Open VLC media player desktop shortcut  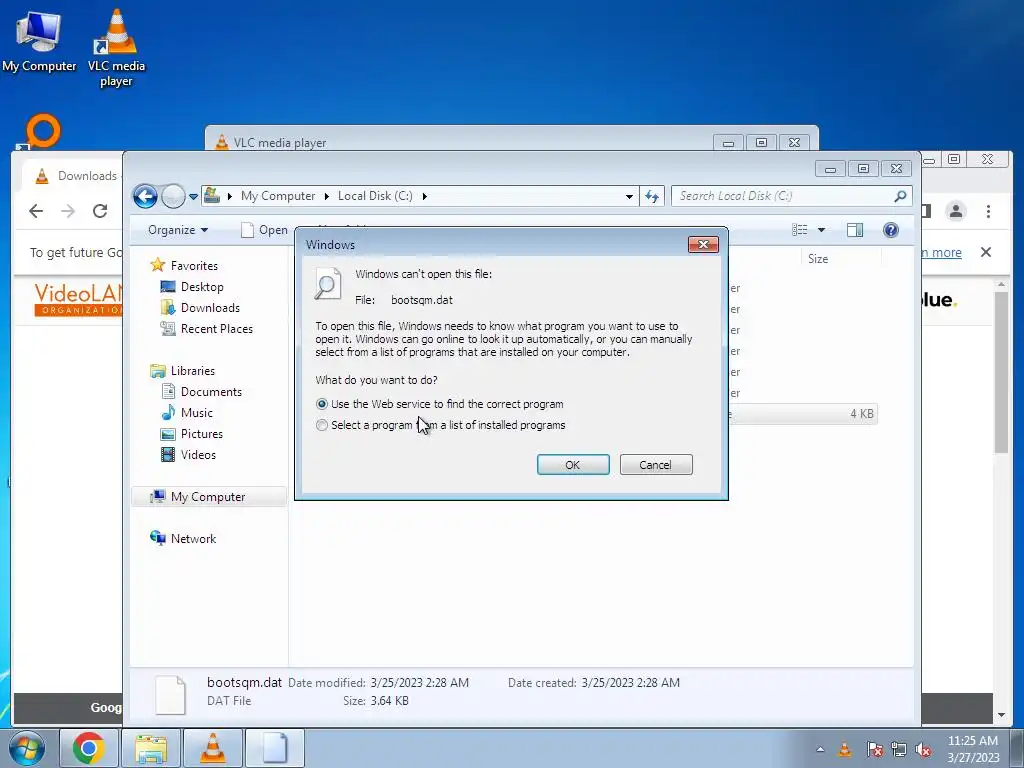click(116, 47)
